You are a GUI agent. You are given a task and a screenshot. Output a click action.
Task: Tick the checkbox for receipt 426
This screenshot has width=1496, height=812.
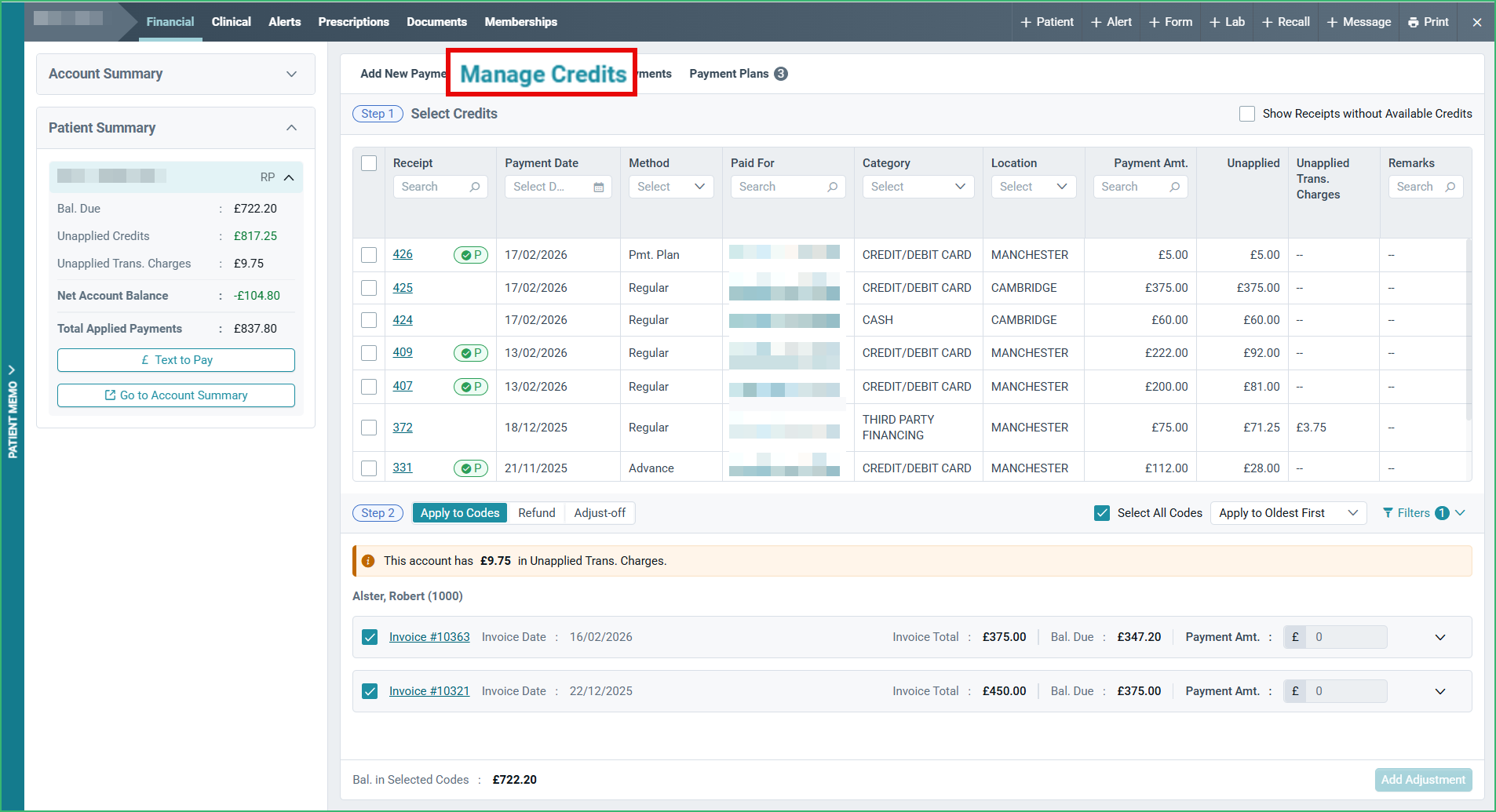tap(369, 255)
